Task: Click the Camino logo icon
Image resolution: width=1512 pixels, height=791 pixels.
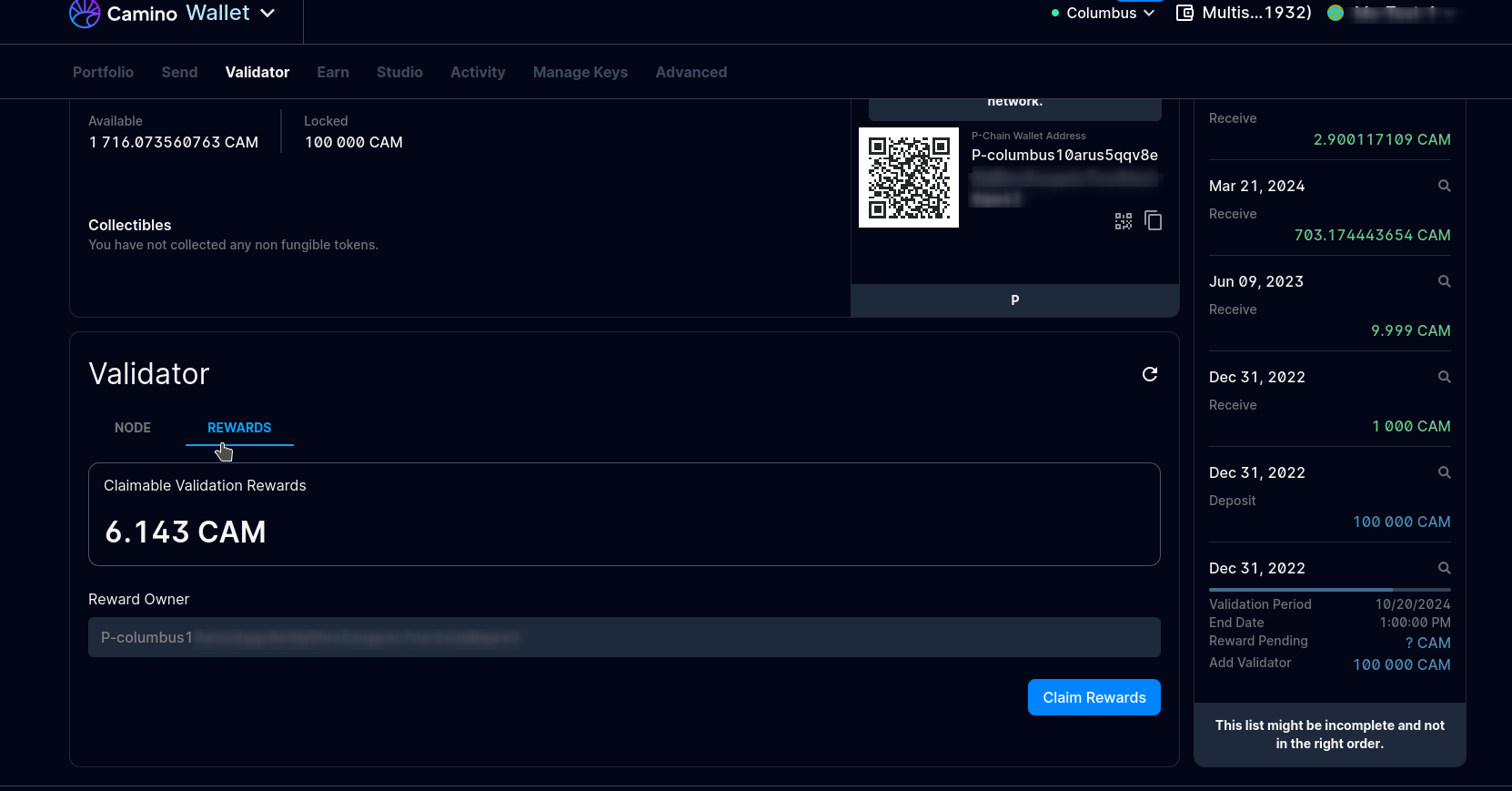Action: (x=85, y=13)
